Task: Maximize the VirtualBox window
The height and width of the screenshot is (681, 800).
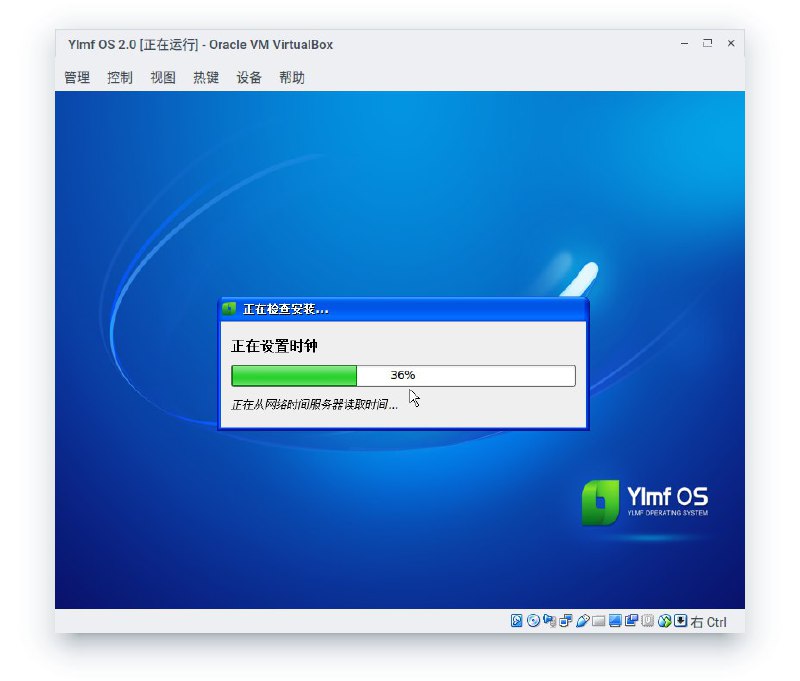Action: [x=708, y=43]
